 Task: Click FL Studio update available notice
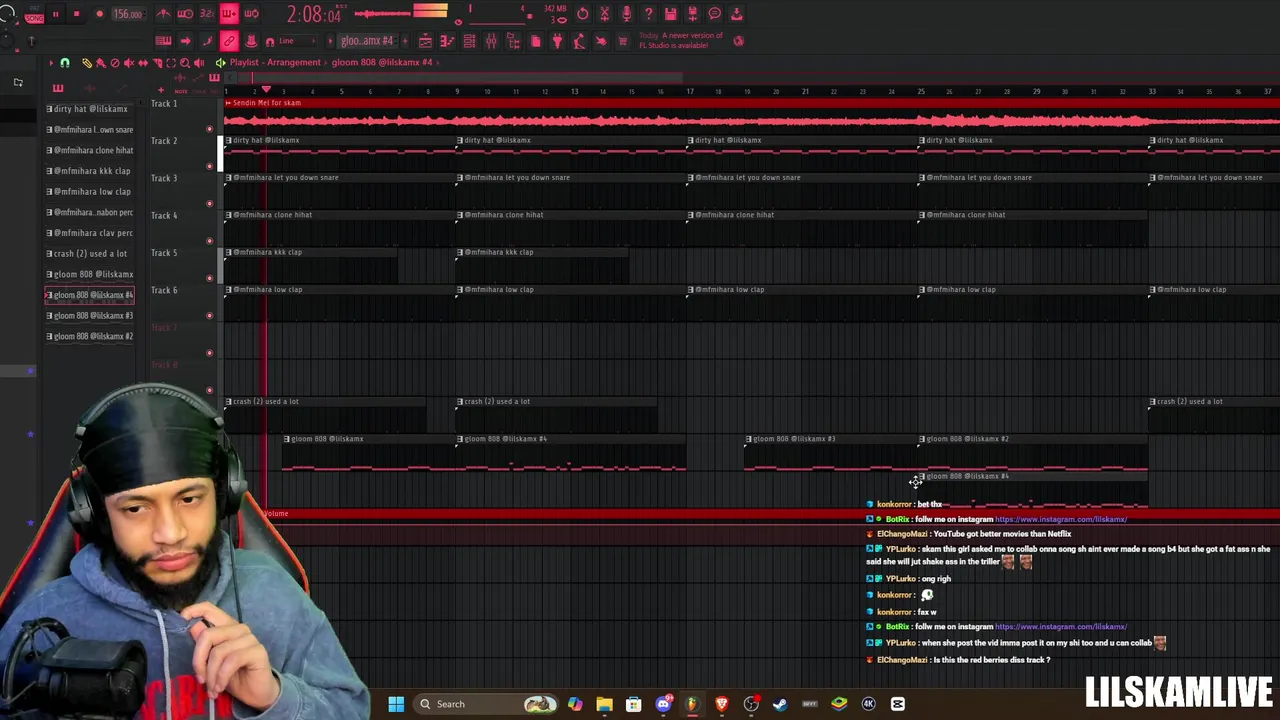680,40
